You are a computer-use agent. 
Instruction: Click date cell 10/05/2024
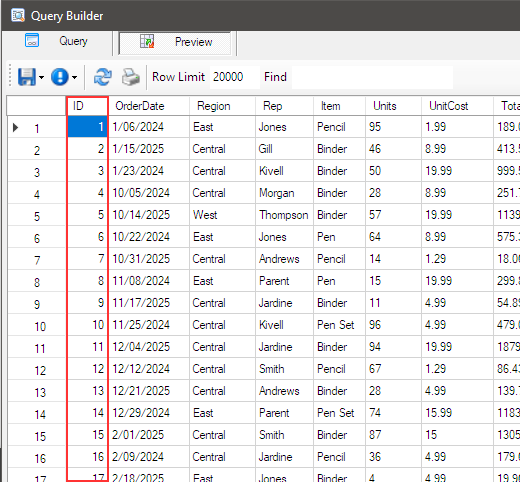pyautogui.click(x=149, y=193)
